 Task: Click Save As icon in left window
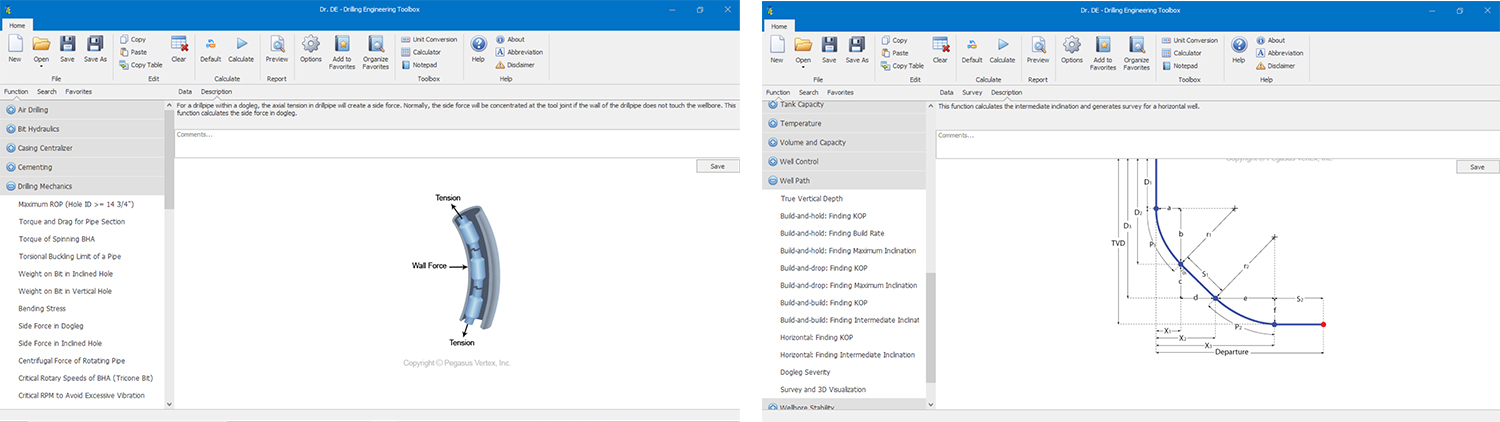(x=95, y=44)
